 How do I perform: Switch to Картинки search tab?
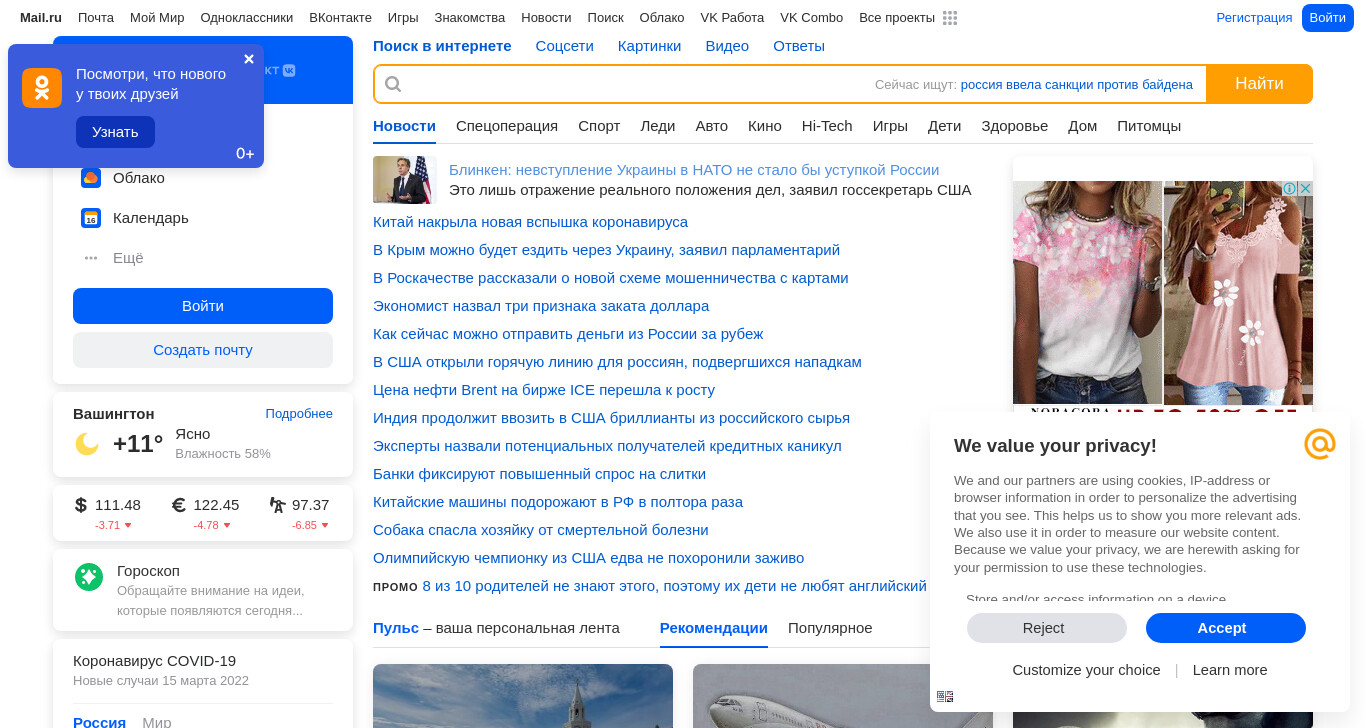point(650,46)
